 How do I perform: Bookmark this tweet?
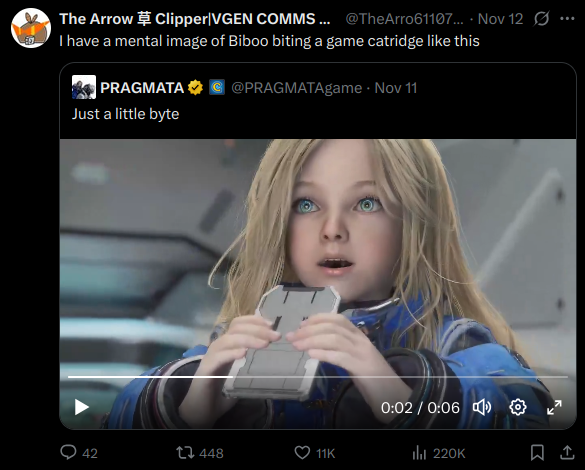tap(537, 452)
